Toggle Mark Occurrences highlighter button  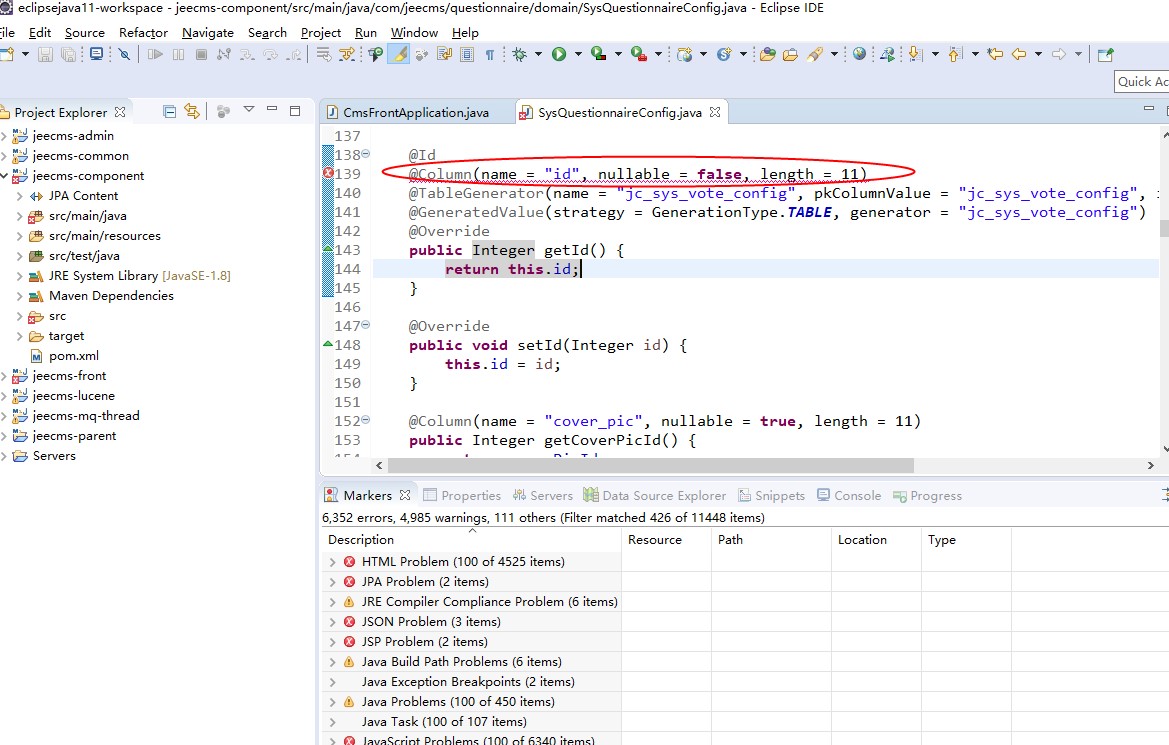click(398, 54)
